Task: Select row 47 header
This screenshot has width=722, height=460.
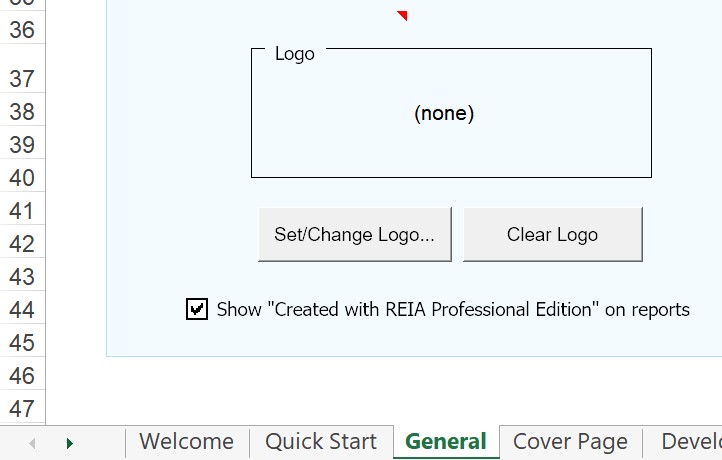Action: tap(22, 408)
